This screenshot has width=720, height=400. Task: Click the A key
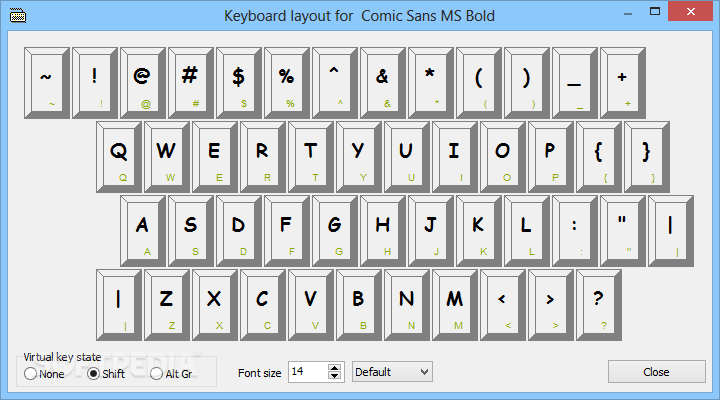click(x=143, y=231)
